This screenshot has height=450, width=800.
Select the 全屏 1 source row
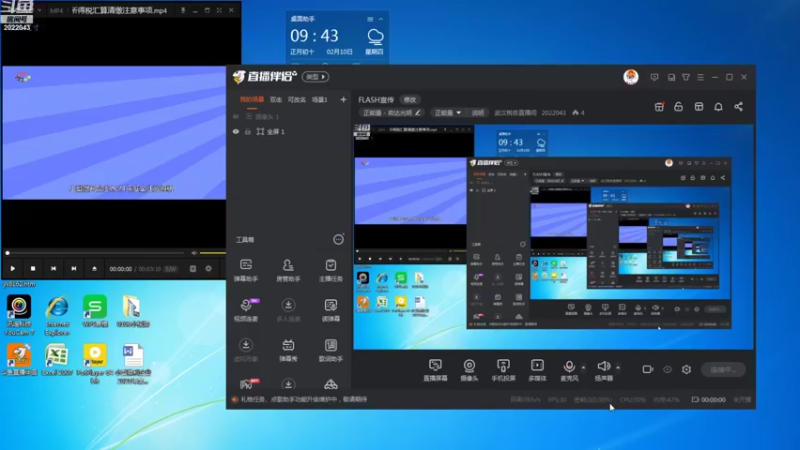click(289, 132)
